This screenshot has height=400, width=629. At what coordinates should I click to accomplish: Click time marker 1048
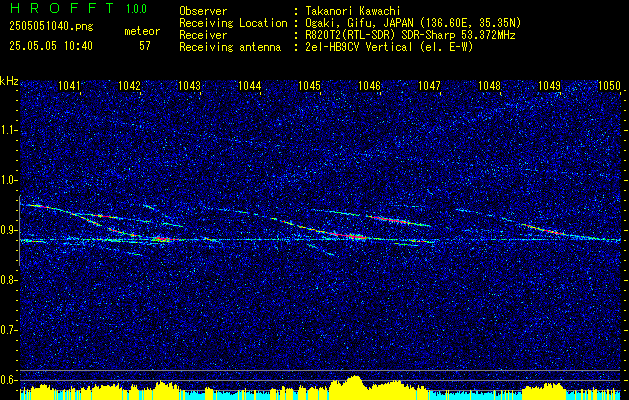tap(489, 85)
